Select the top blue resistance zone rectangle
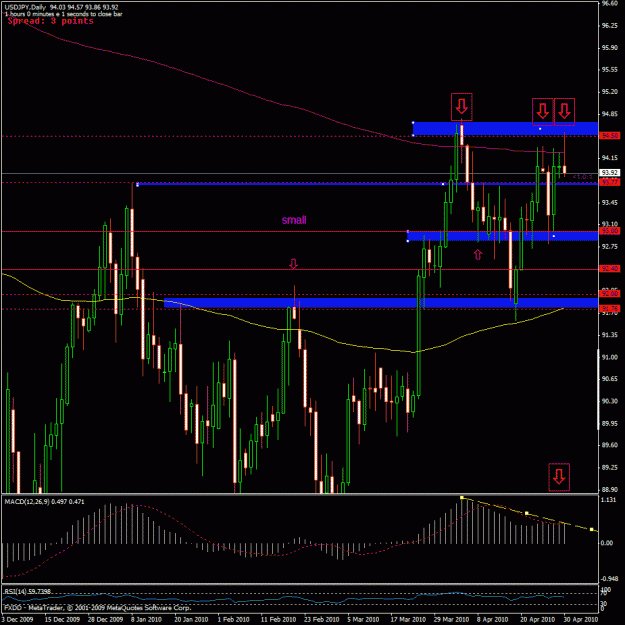This screenshot has width=625, height=625. click(505, 129)
